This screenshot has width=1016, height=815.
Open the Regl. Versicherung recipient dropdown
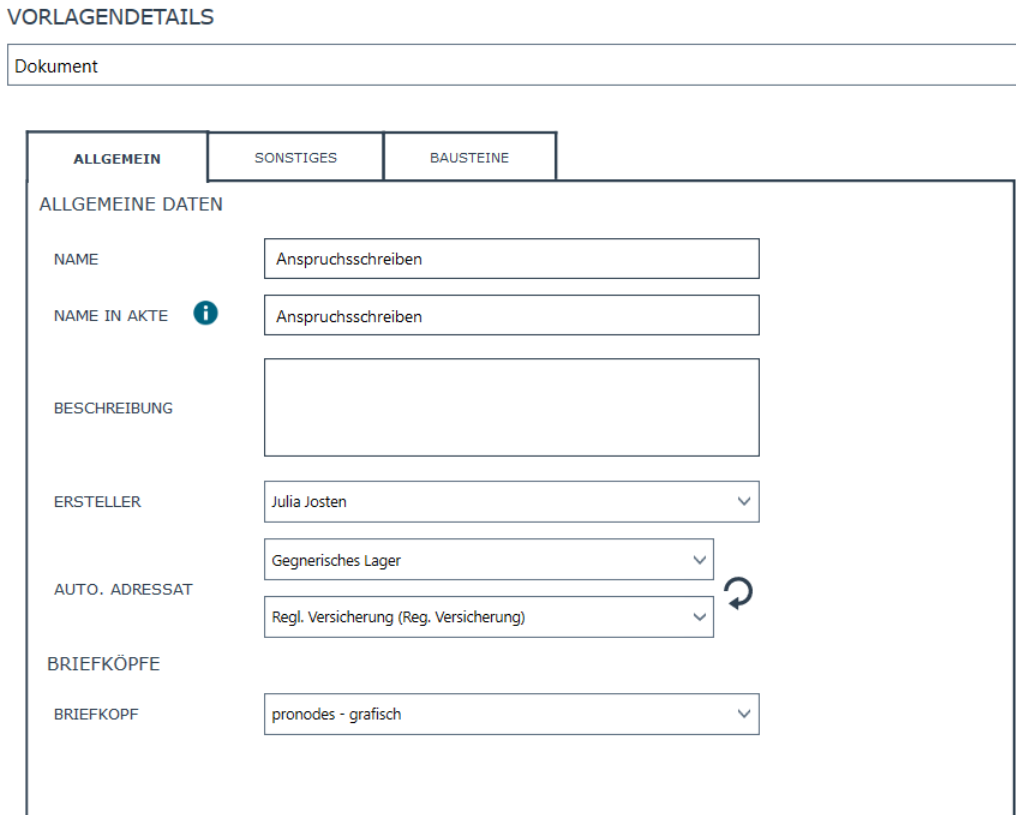(488, 617)
